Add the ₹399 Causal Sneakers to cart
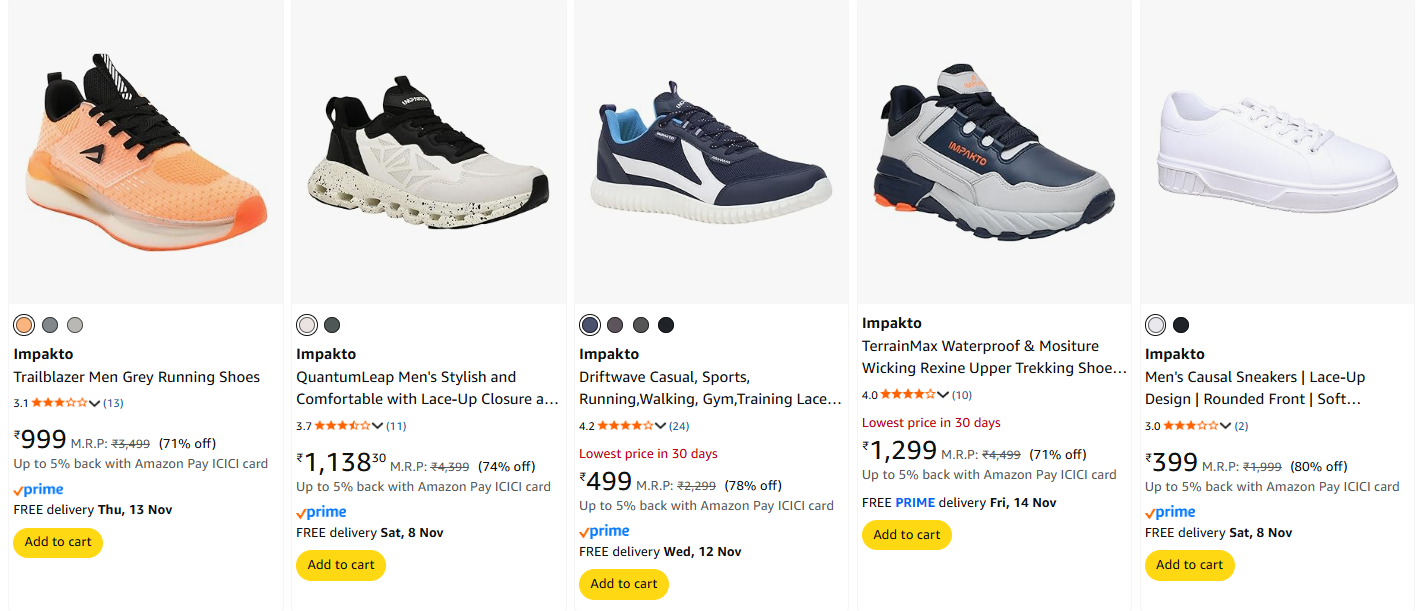 point(1189,565)
